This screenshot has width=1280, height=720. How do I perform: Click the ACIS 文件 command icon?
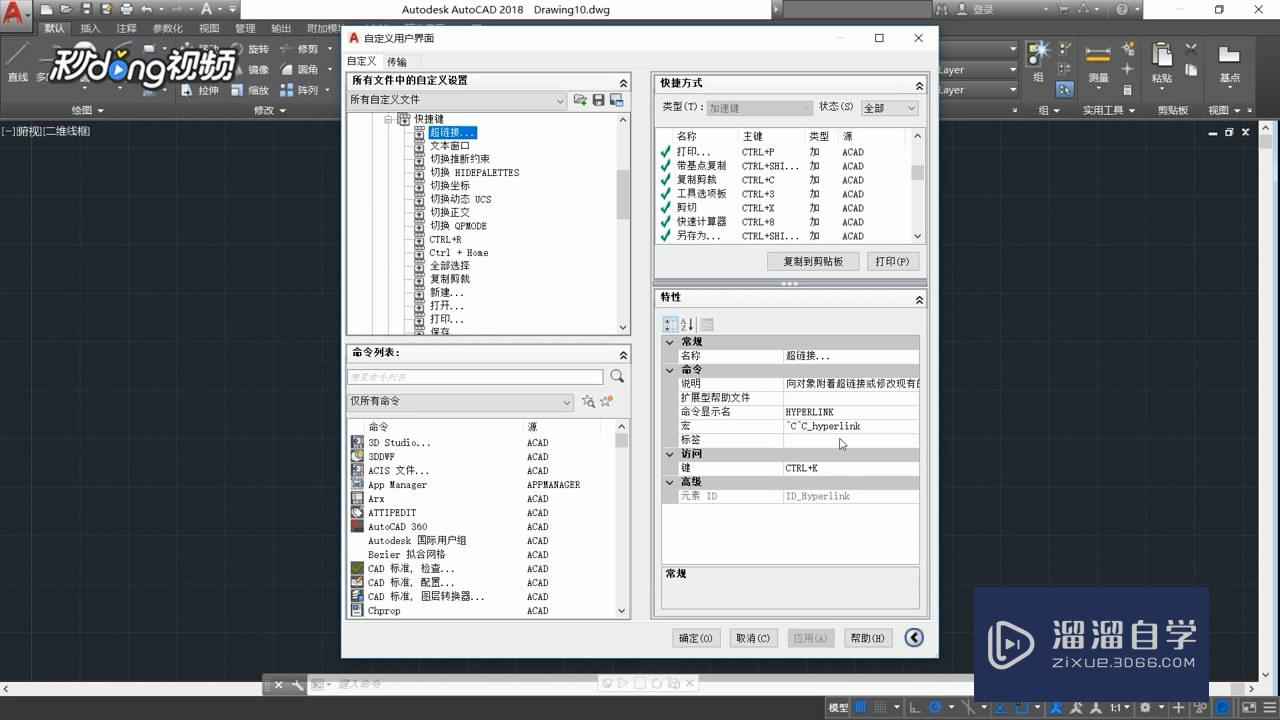pos(358,470)
